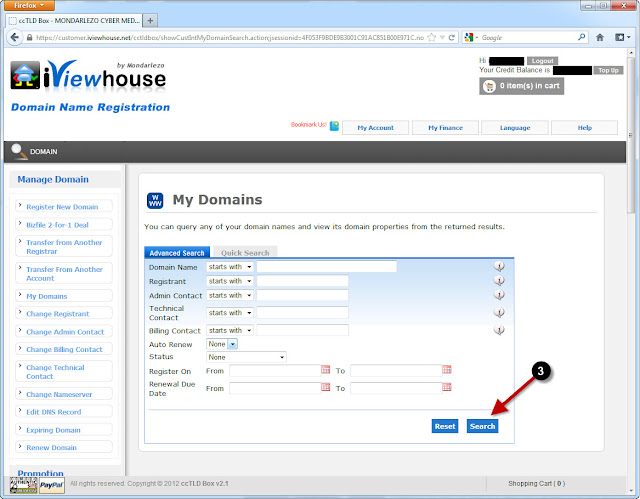This screenshot has width=640, height=499.
Task: Open Register New Domain link
Action: [x=62, y=207]
